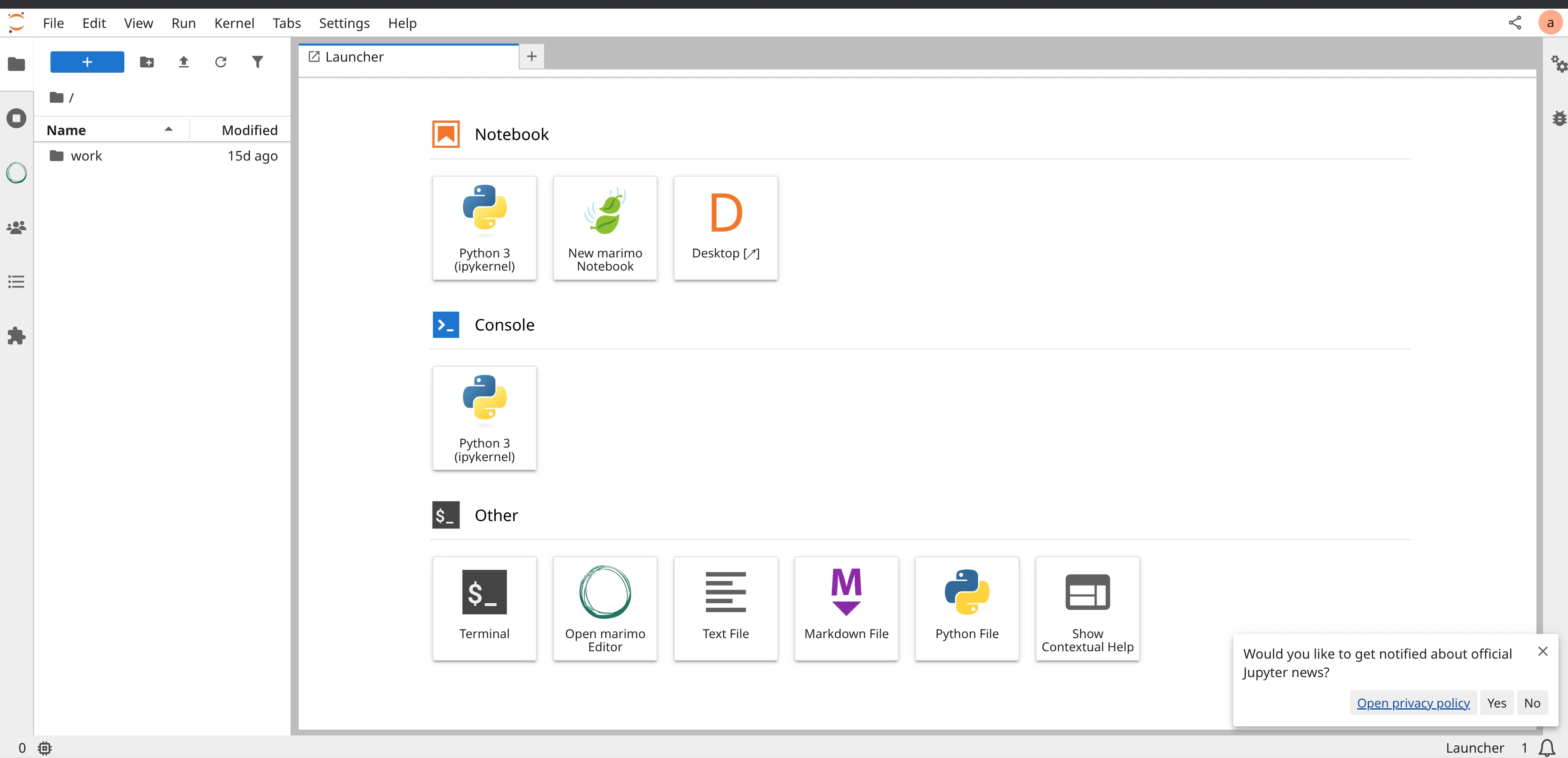
Task: Create a new folder
Action: pos(146,62)
